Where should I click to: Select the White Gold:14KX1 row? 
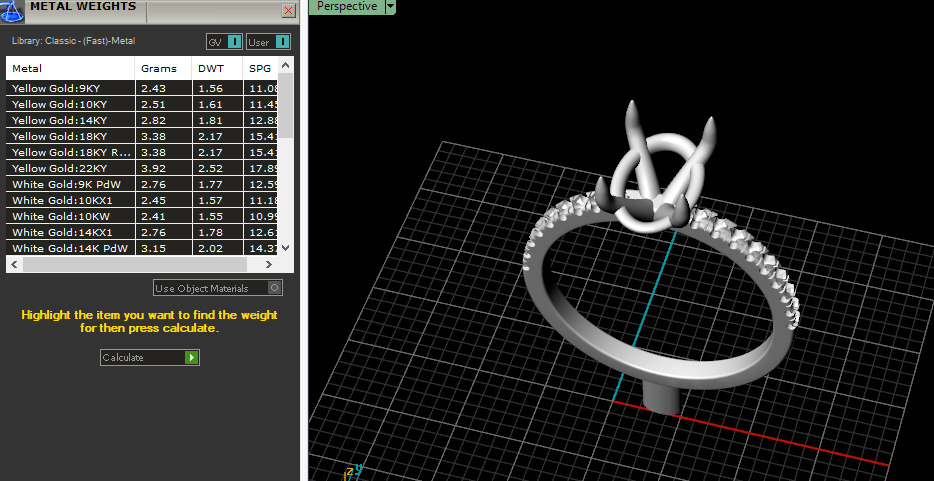pyautogui.click(x=142, y=232)
